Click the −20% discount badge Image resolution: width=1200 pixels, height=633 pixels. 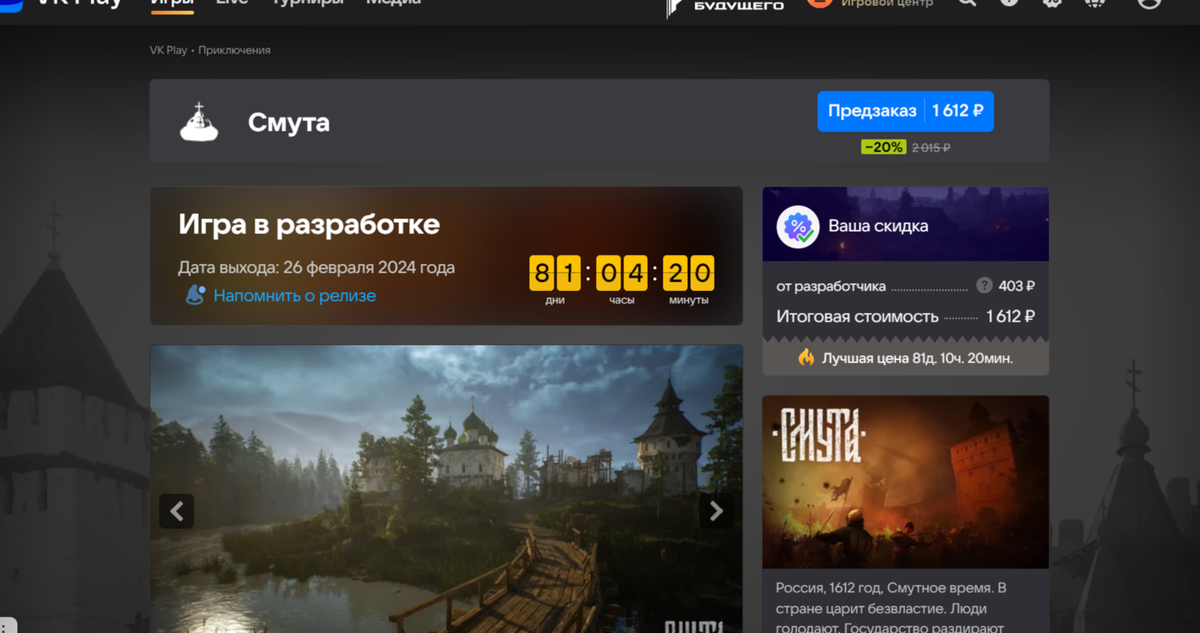[884, 147]
